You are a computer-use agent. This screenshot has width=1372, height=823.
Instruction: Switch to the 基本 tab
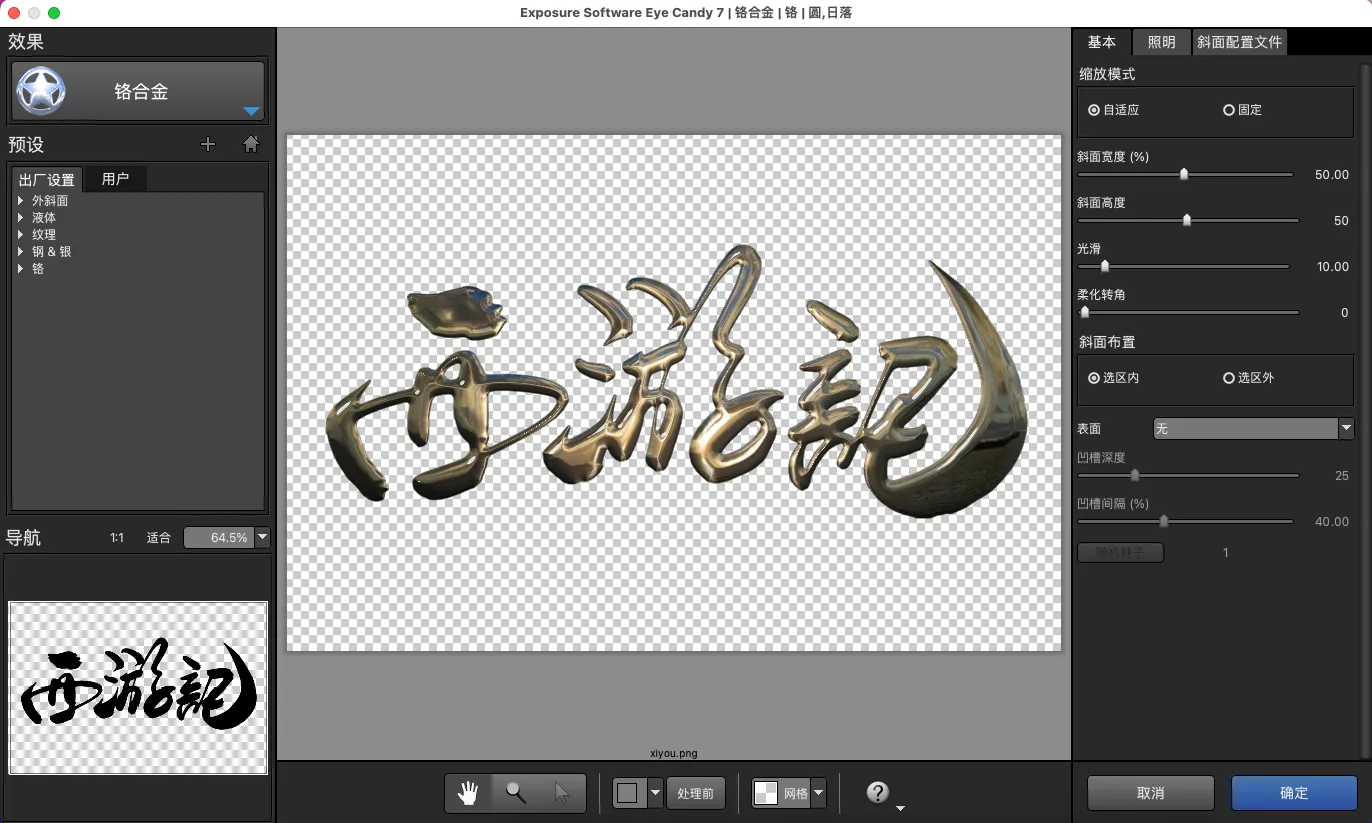coord(1102,42)
